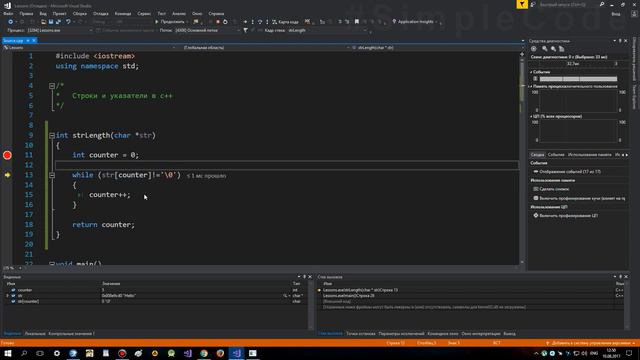Stop debugging with the red stop icon

click(218, 22)
